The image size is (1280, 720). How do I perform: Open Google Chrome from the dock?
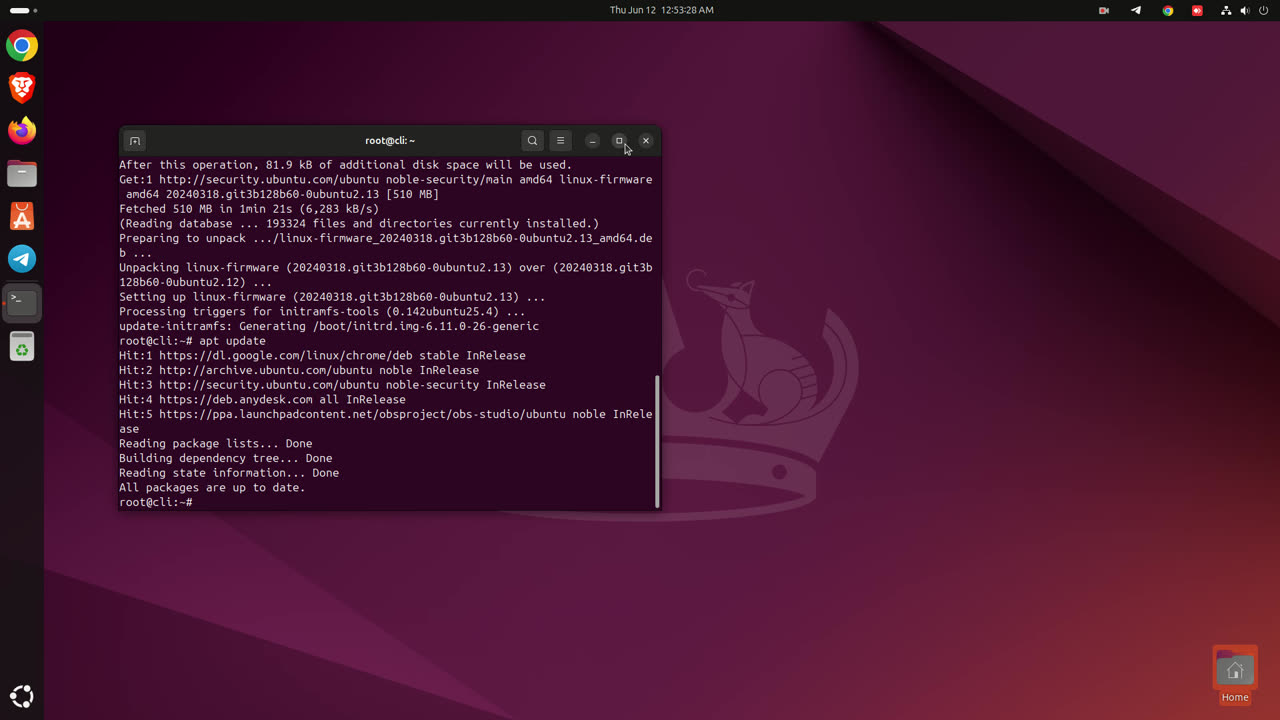click(x=22, y=46)
